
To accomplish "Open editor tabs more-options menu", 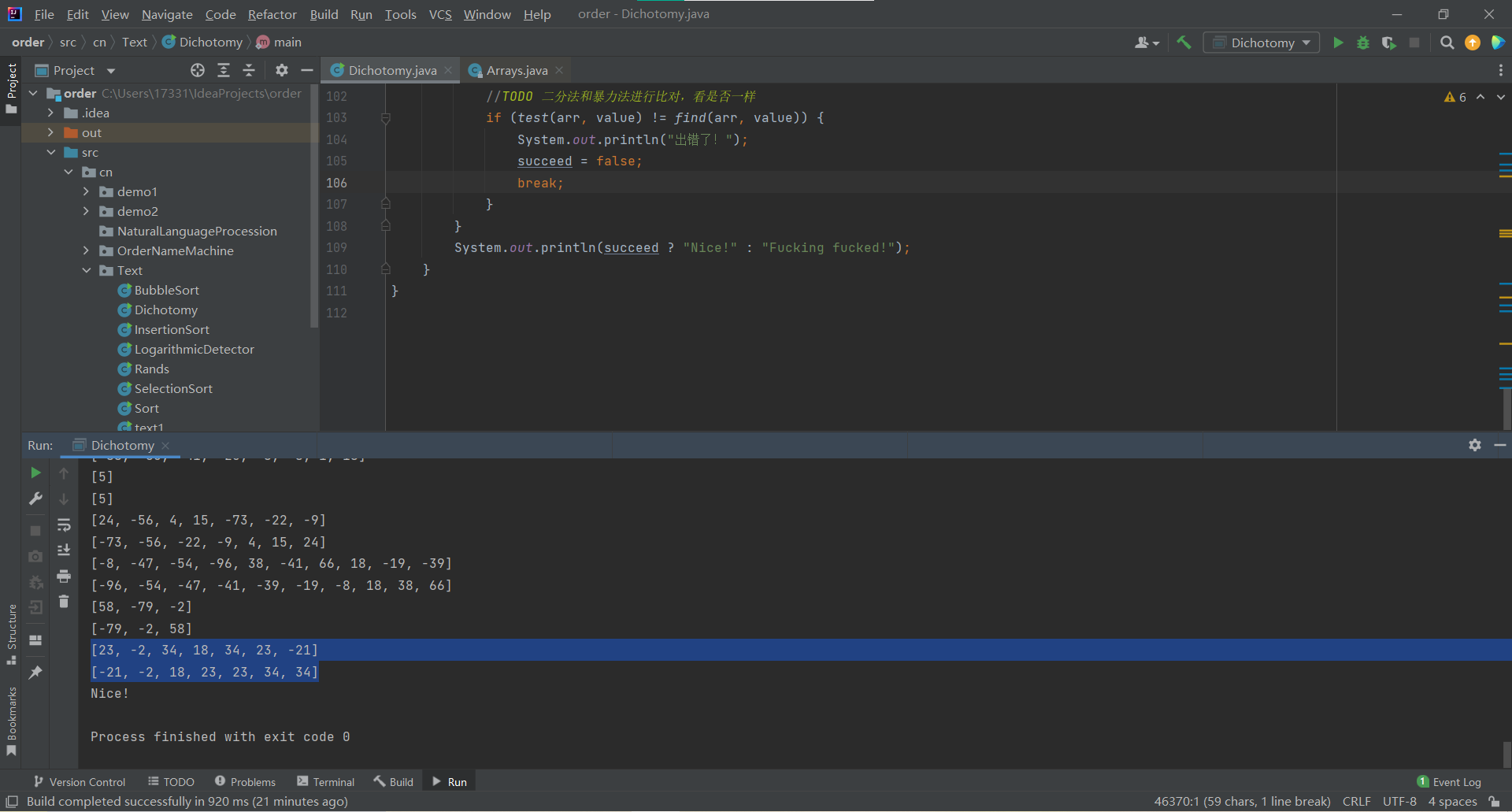I will [x=1500, y=70].
